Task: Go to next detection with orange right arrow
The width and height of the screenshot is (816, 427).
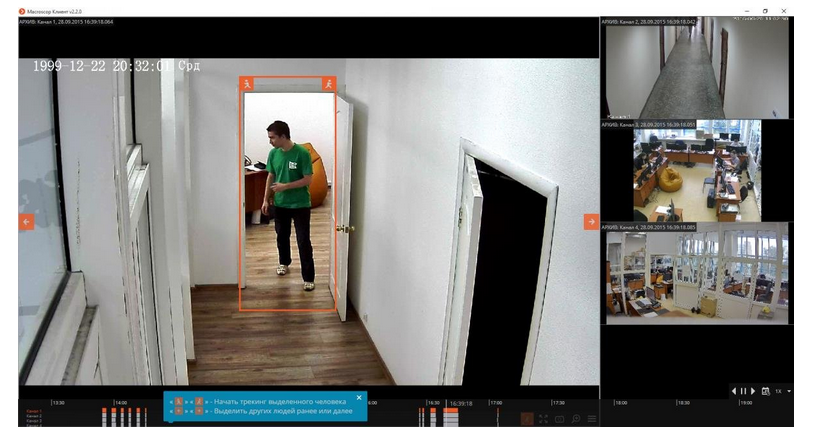Action: (x=591, y=222)
